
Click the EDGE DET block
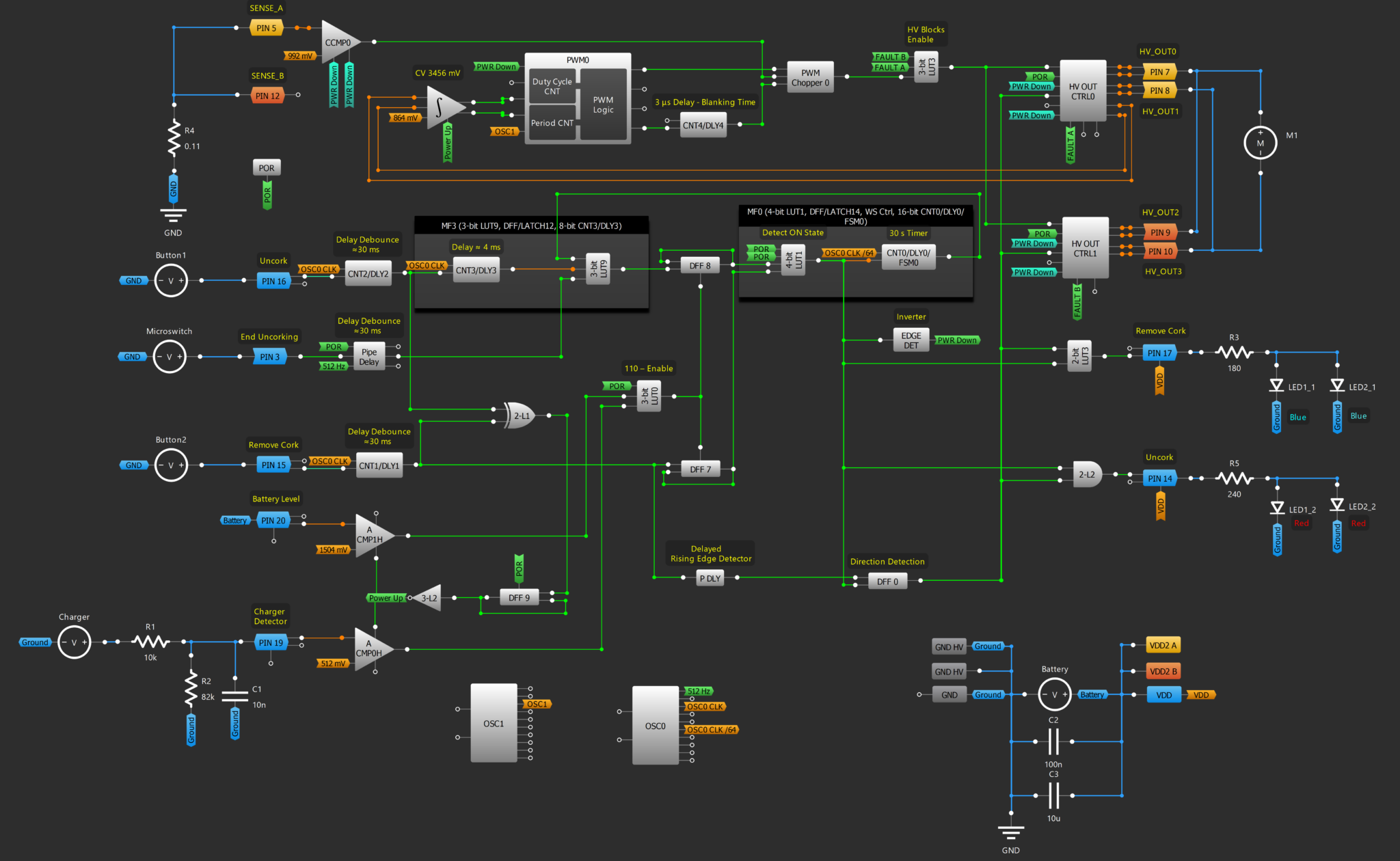tap(911, 340)
